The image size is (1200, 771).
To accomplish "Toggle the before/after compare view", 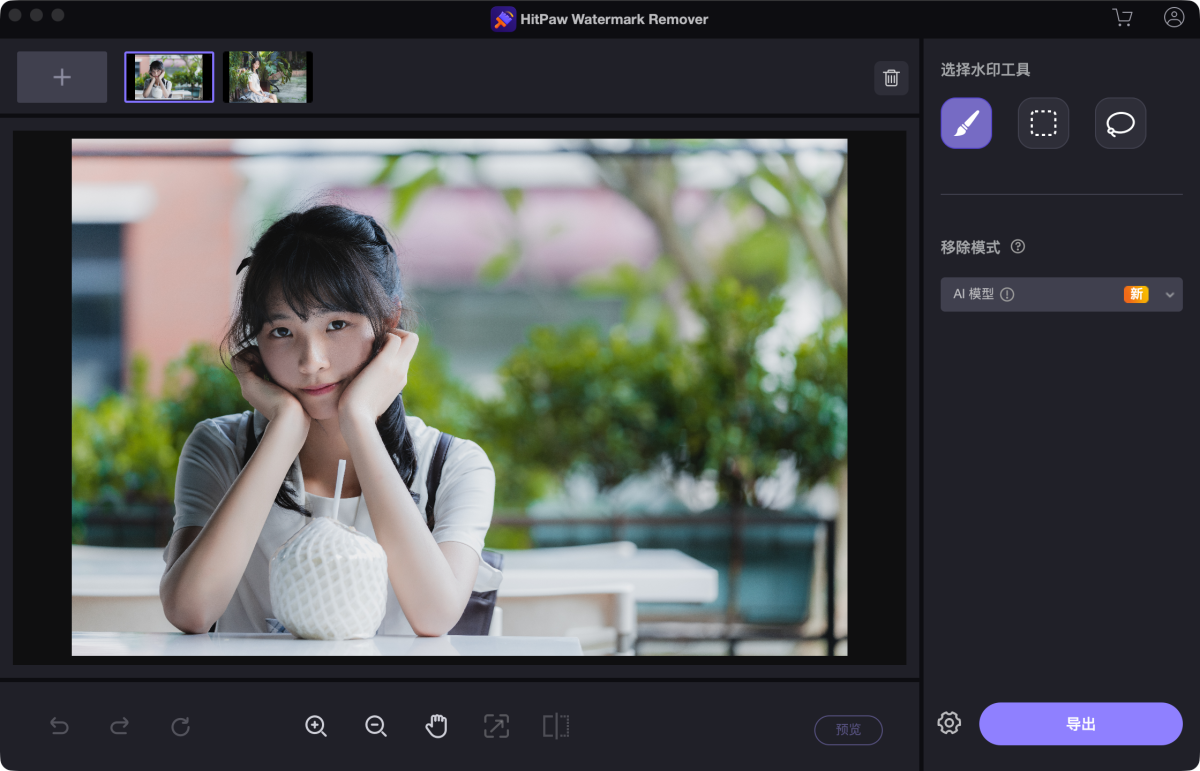I will (x=556, y=727).
